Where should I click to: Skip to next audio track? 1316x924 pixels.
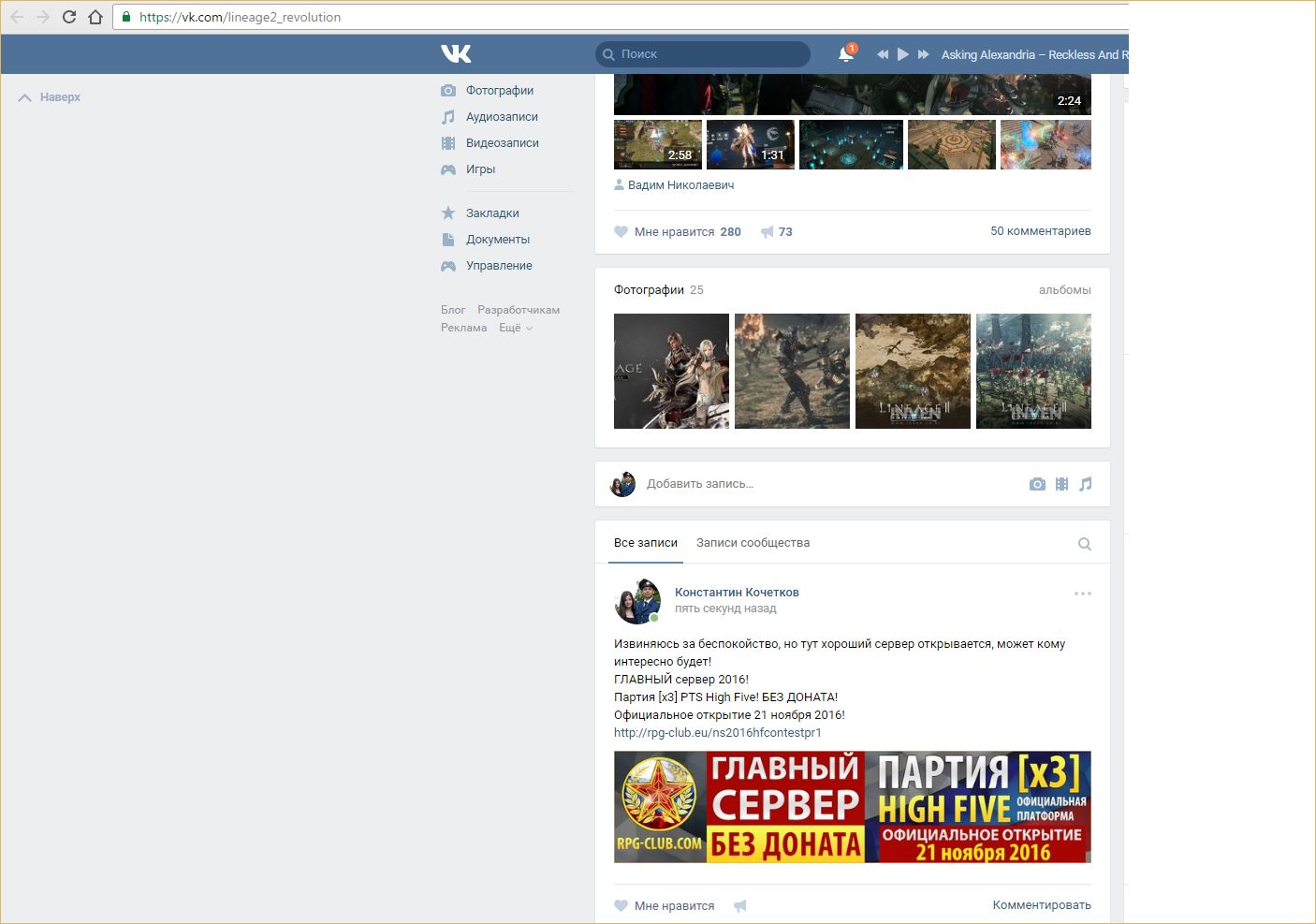[923, 54]
